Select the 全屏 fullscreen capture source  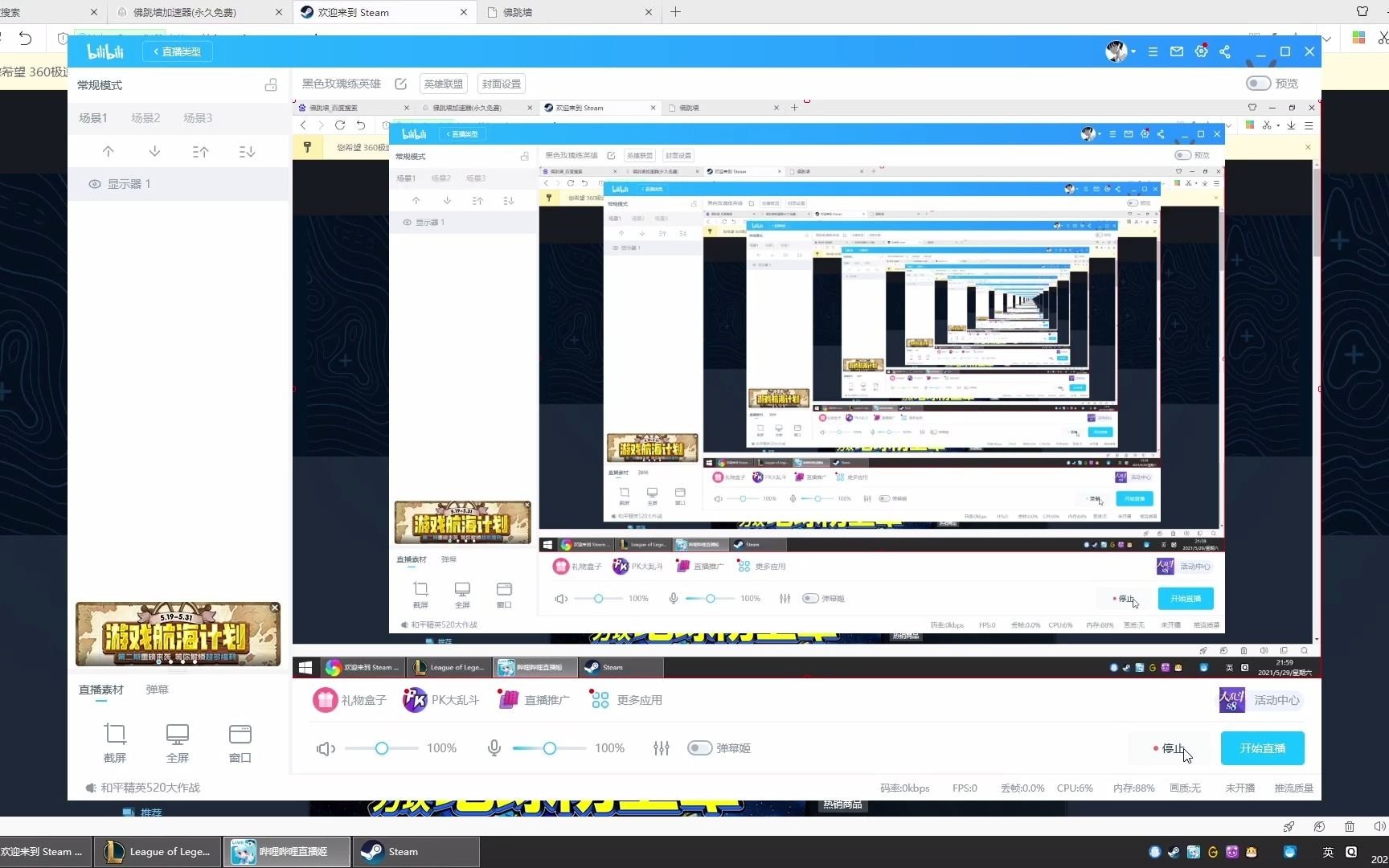pos(177,741)
